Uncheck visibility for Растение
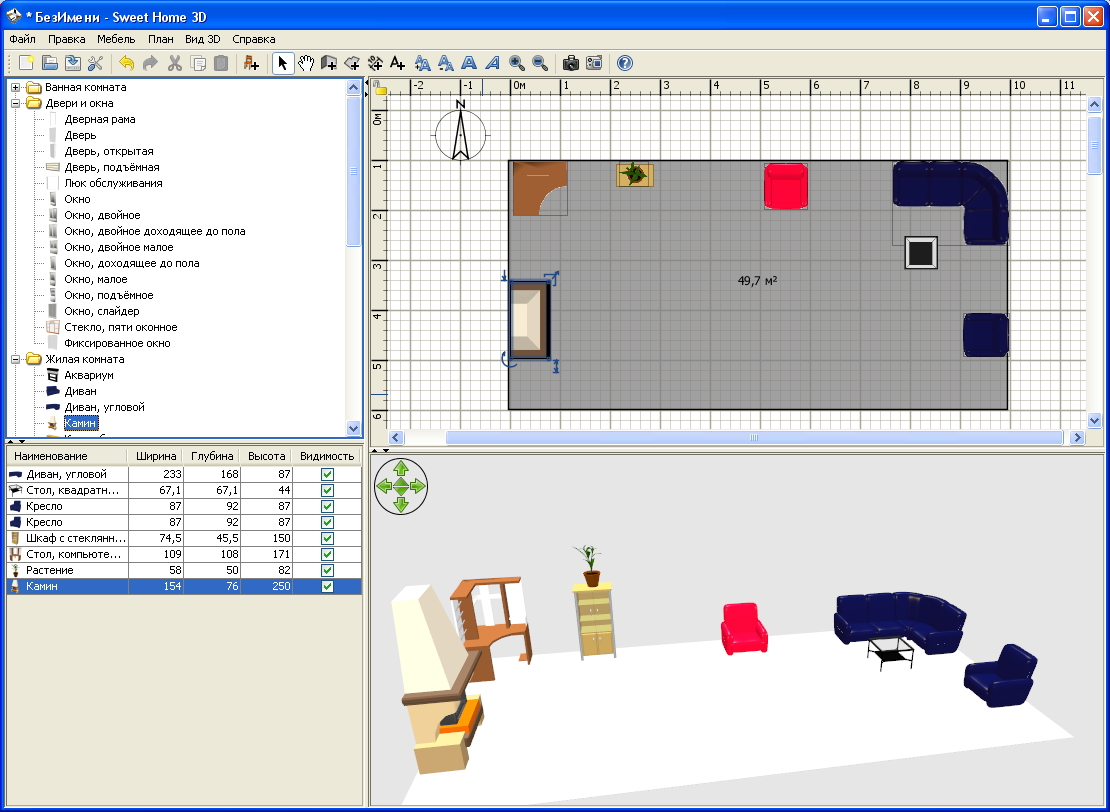 click(x=327, y=570)
